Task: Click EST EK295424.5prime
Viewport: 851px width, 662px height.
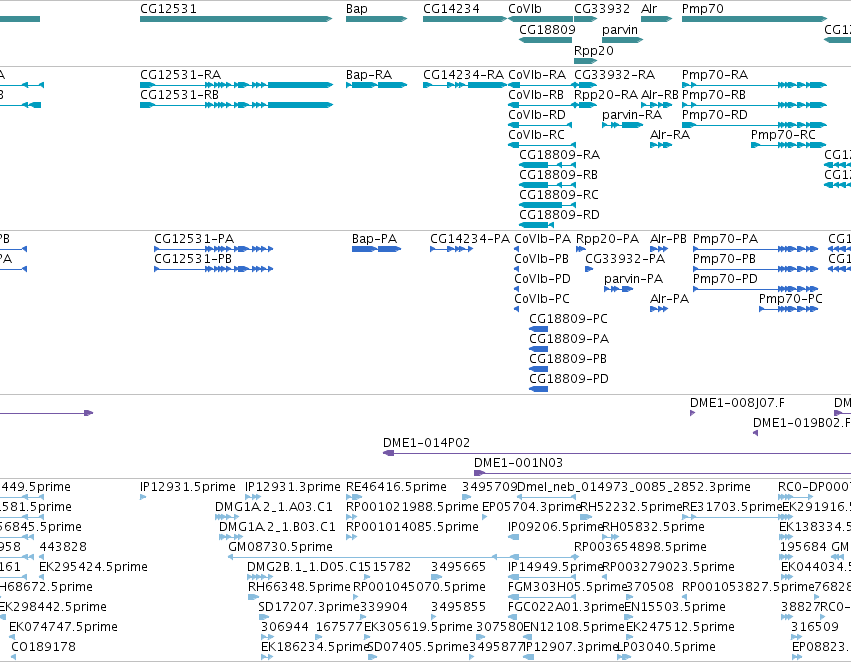Action: (x=93, y=566)
